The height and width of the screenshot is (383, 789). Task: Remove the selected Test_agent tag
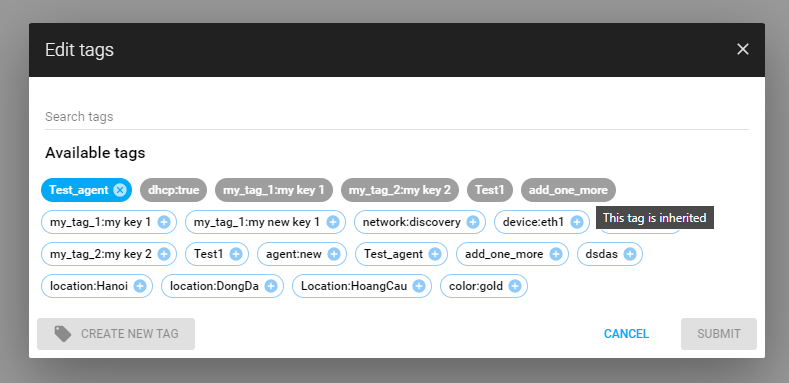(120, 190)
